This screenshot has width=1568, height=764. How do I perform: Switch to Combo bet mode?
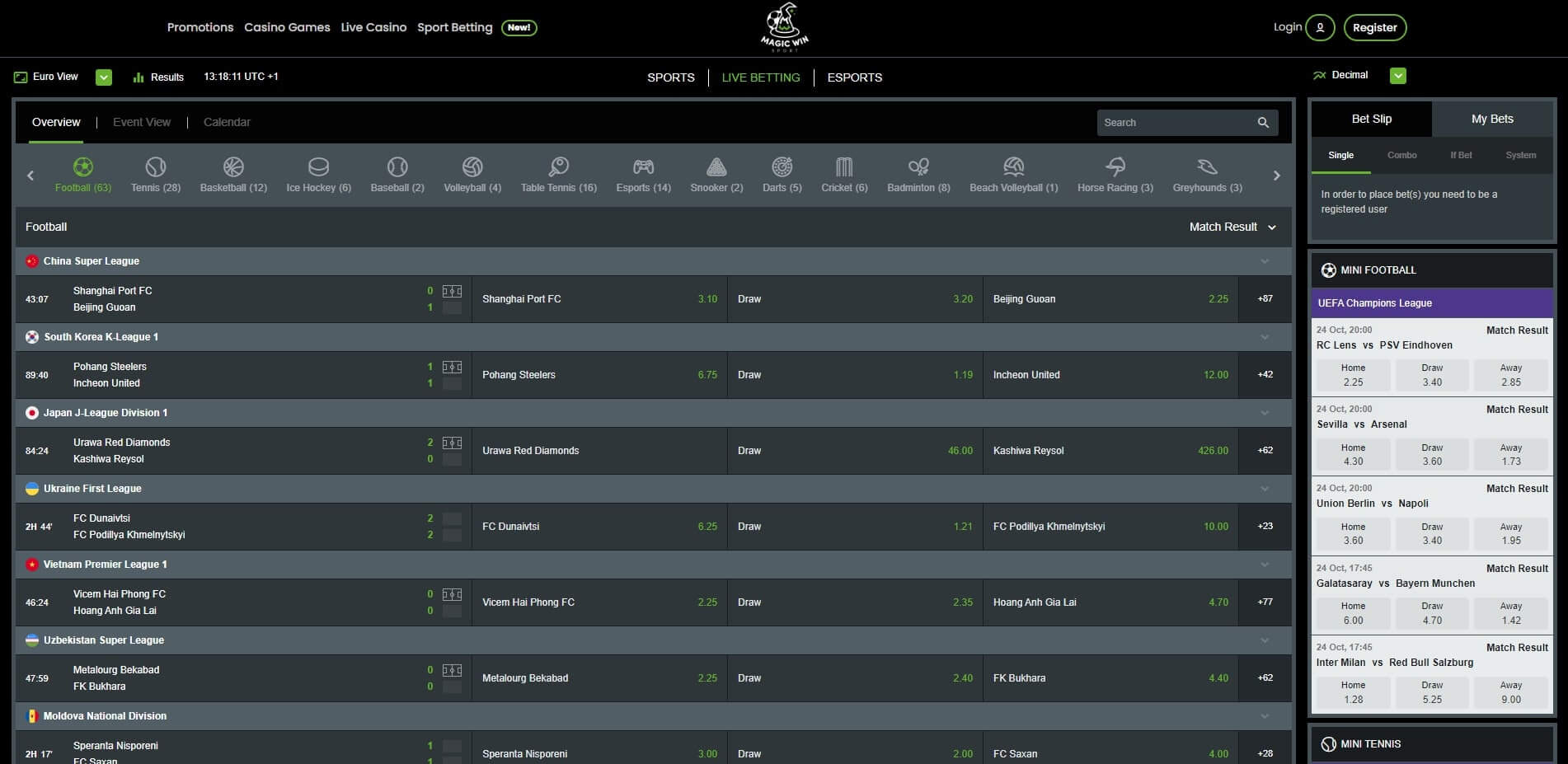pyautogui.click(x=1401, y=155)
